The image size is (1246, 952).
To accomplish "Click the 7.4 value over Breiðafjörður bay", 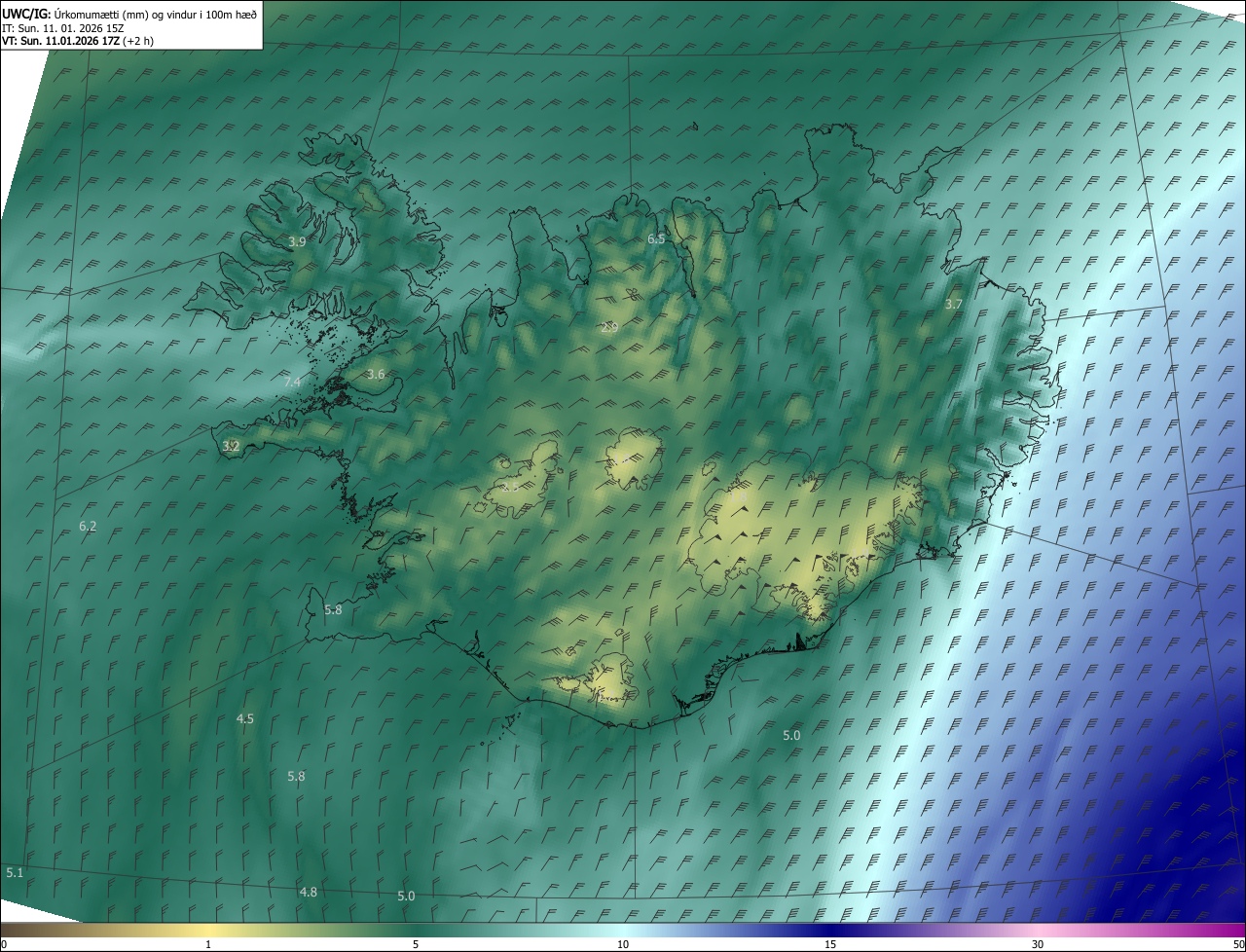I will [292, 382].
